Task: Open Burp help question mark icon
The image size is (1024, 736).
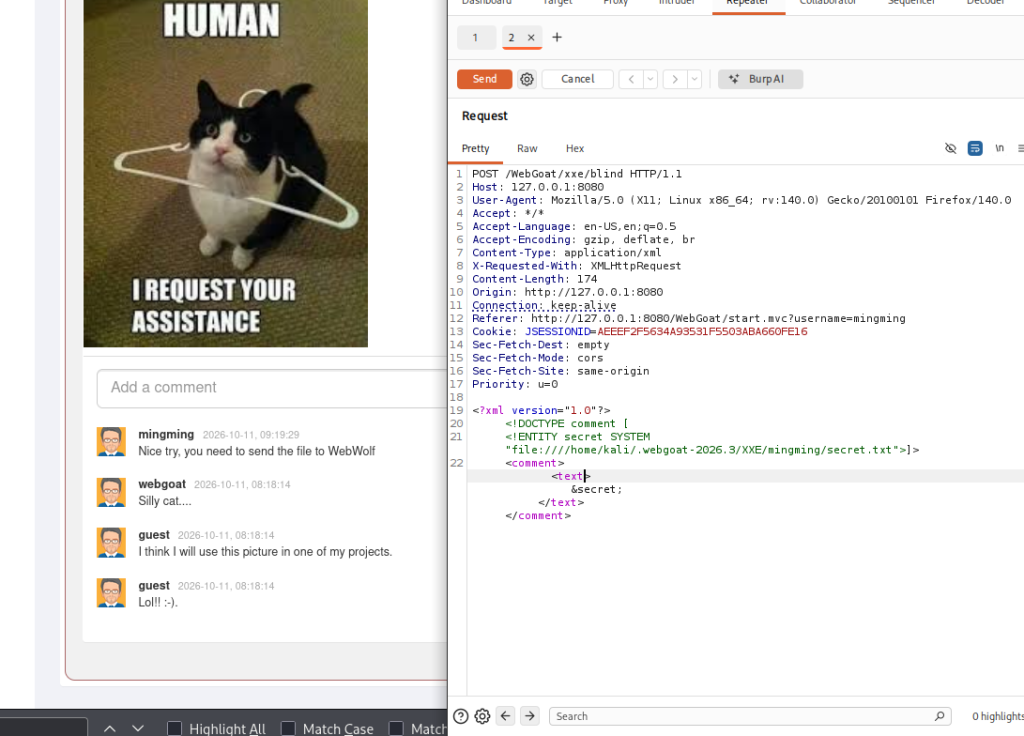Action: (x=460, y=716)
